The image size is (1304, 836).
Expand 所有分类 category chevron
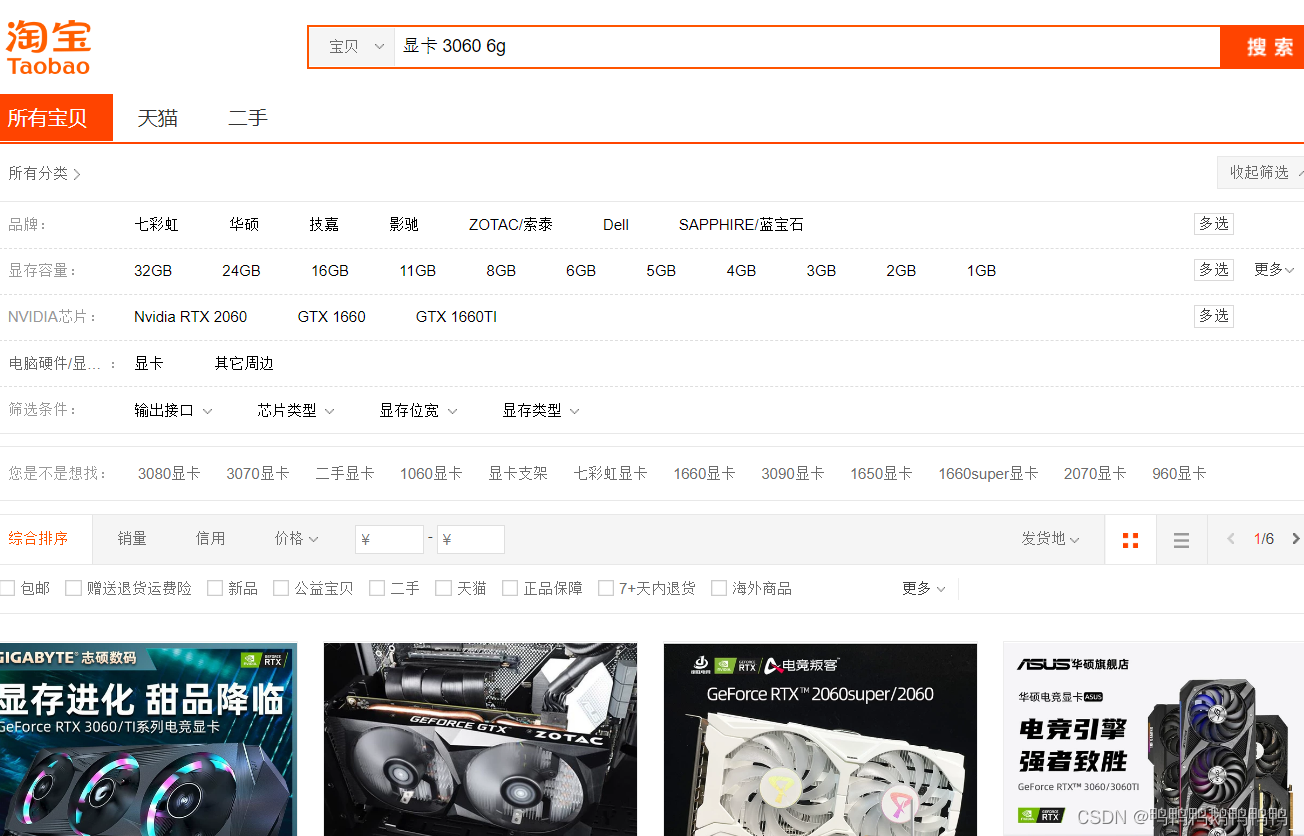point(77,174)
